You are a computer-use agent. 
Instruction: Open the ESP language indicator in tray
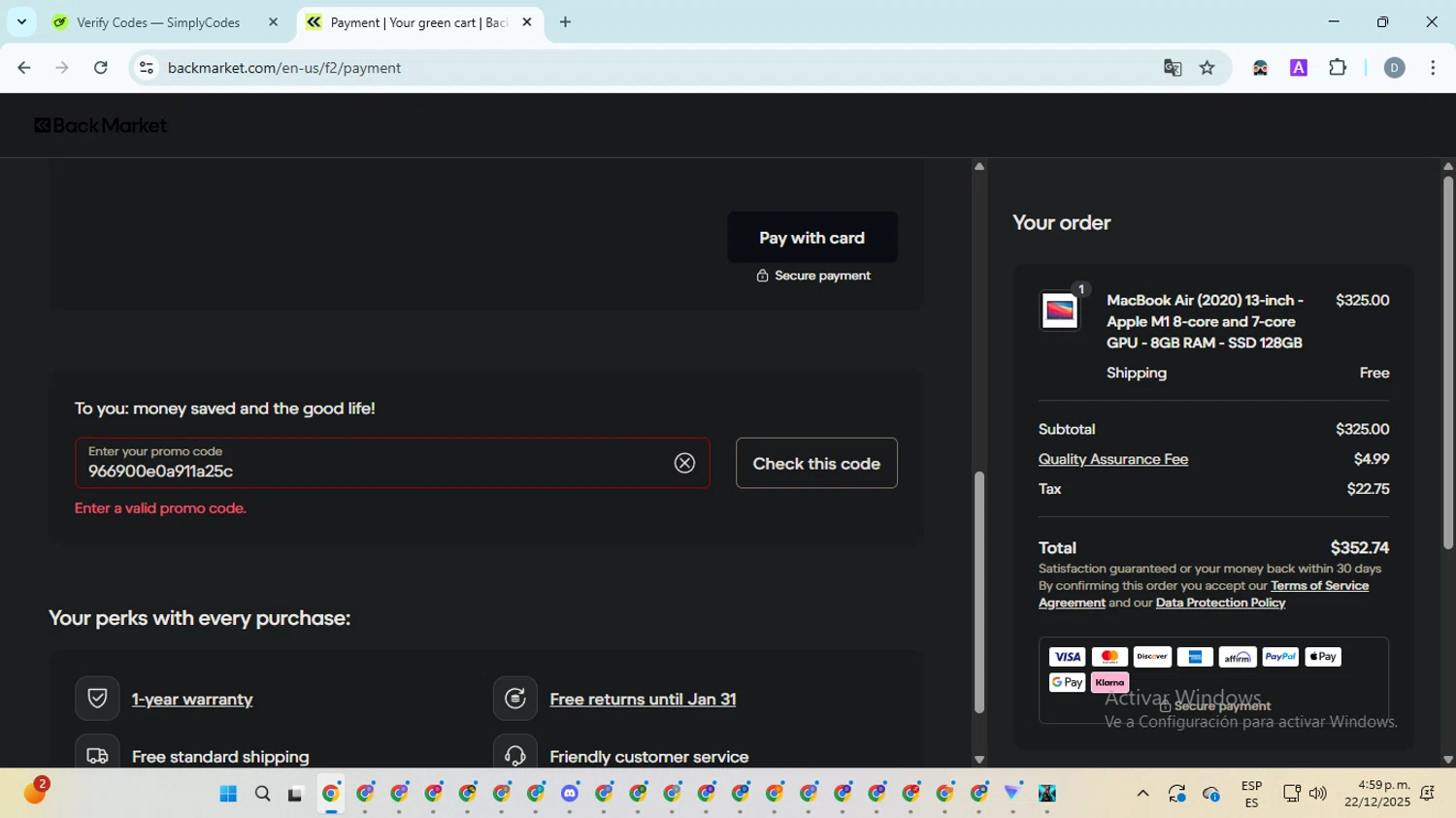1251,794
